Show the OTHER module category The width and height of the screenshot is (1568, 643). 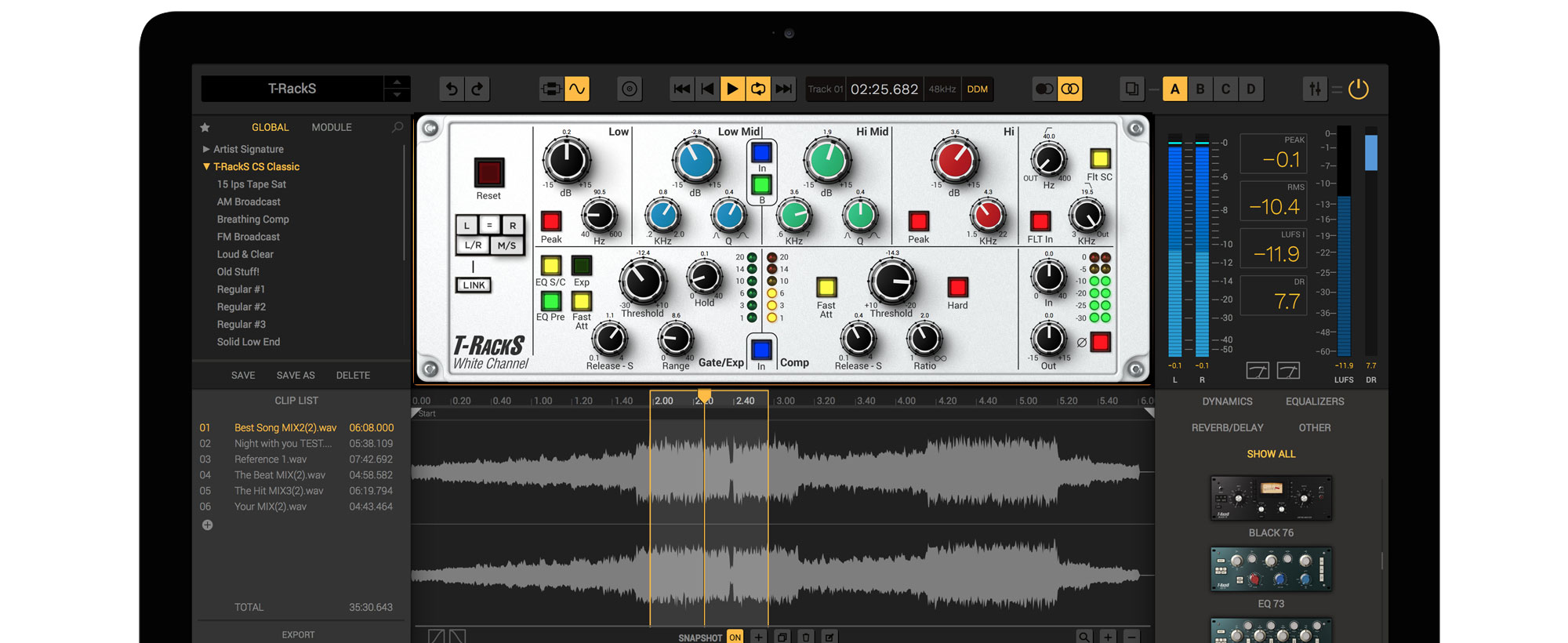pos(1315,428)
